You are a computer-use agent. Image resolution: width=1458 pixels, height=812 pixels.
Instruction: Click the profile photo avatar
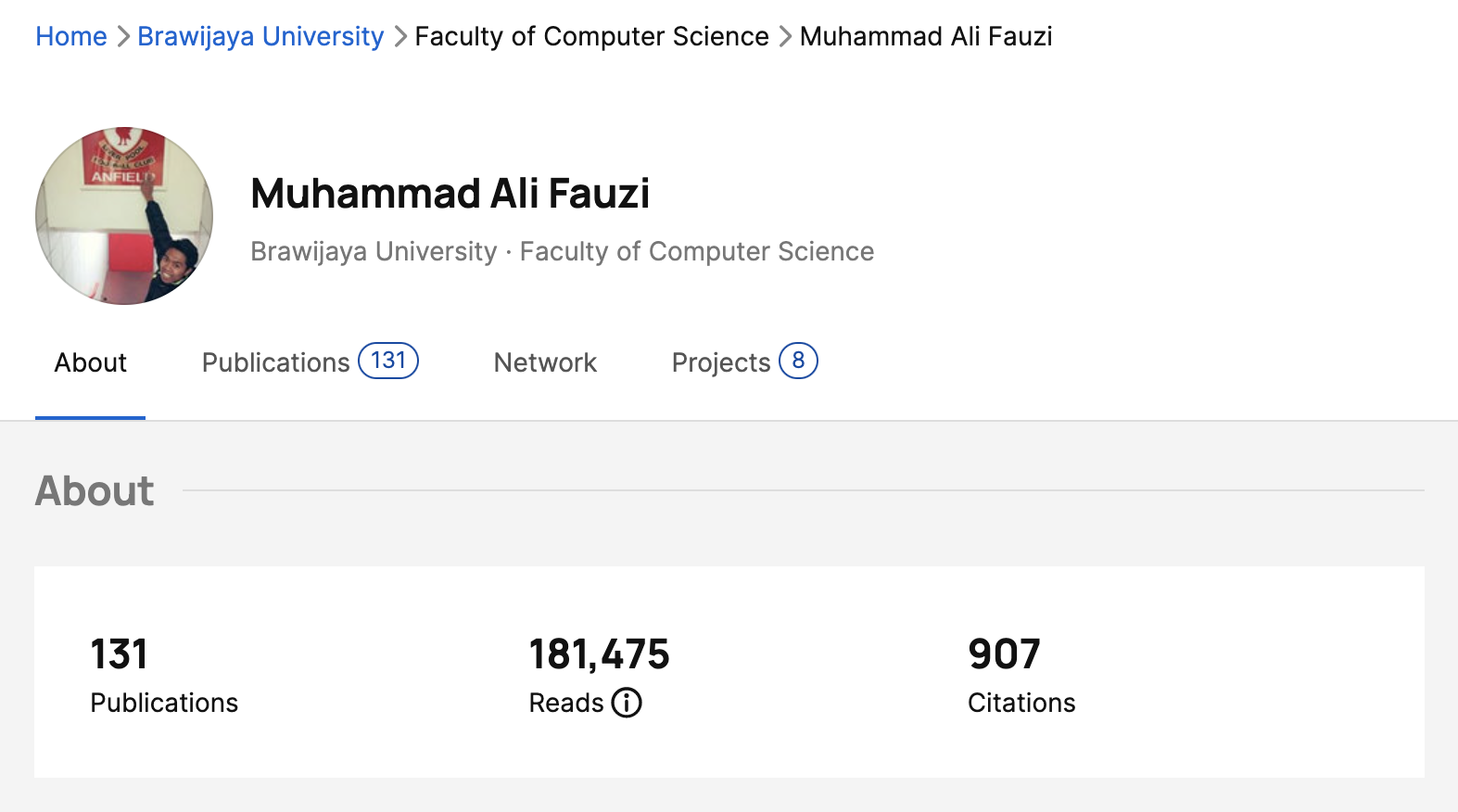coord(124,216)
